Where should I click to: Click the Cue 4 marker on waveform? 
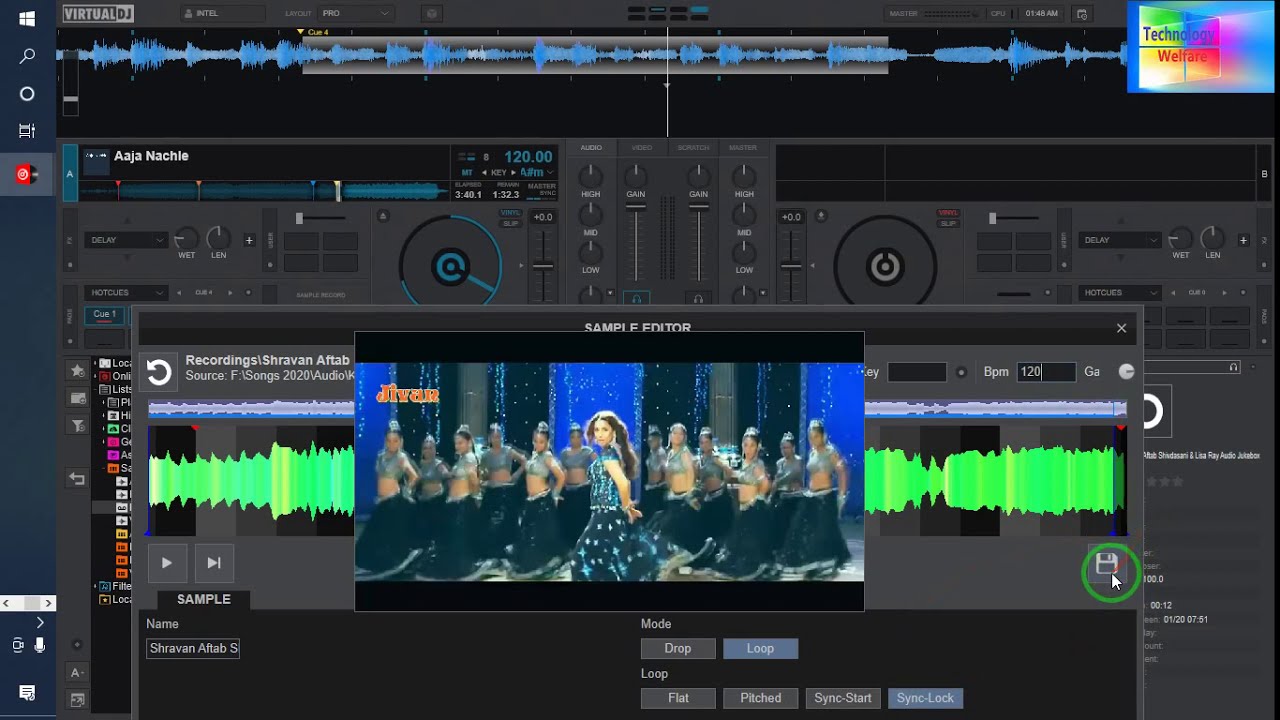(312, 32)
